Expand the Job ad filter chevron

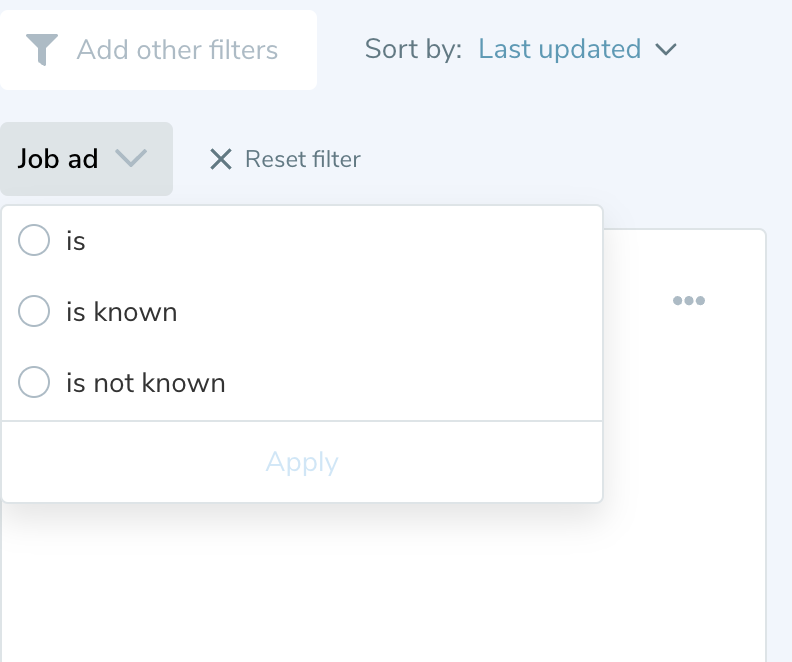coord(131,158)
